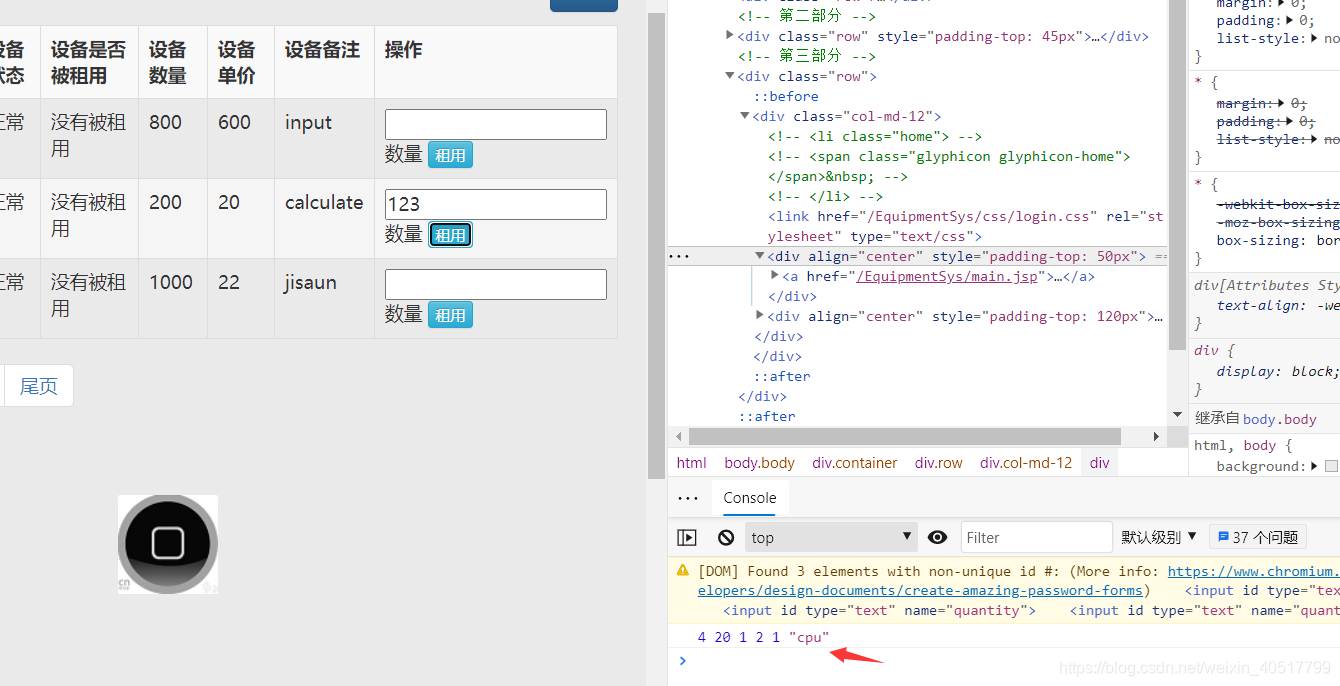This screenshot has height=686, width=1340.
Task: Open the chromium.org info link in the warning
Action: [1253, 571]
